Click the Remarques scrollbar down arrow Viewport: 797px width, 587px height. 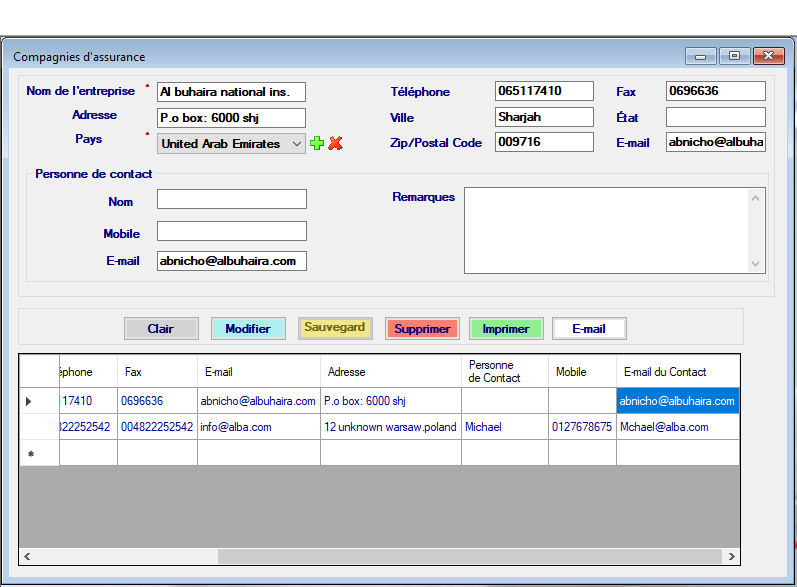pyautogui.click(x=756, y=264)
